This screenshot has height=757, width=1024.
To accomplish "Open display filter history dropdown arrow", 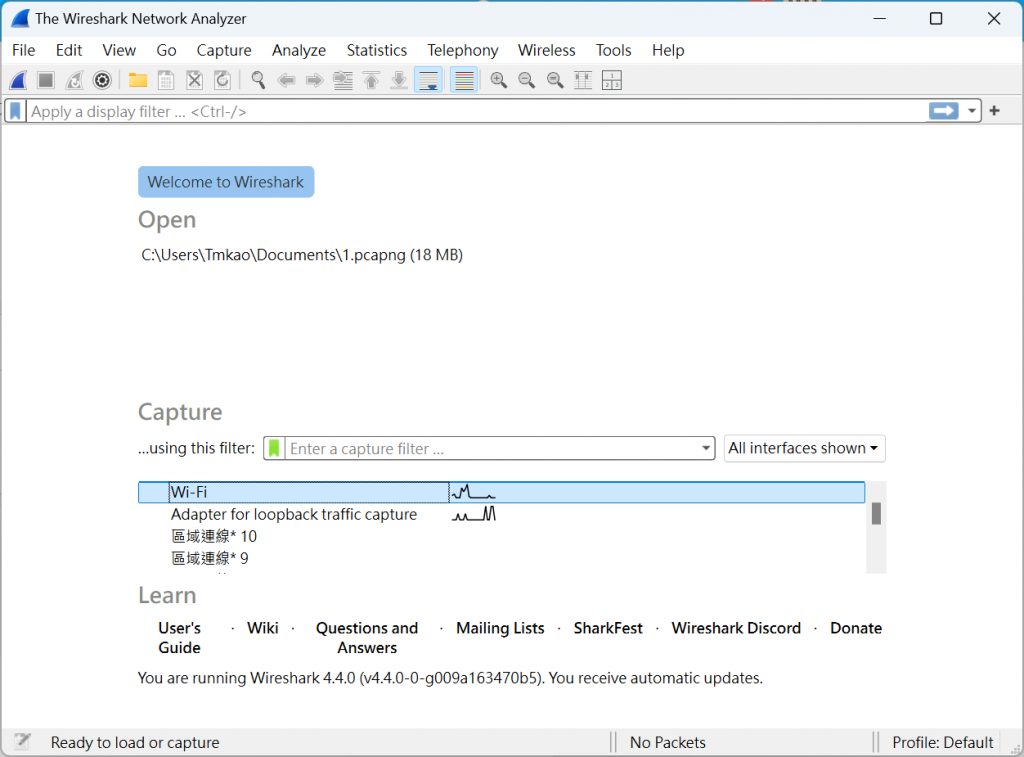I will pyautogui.click(x=972, y=111).
